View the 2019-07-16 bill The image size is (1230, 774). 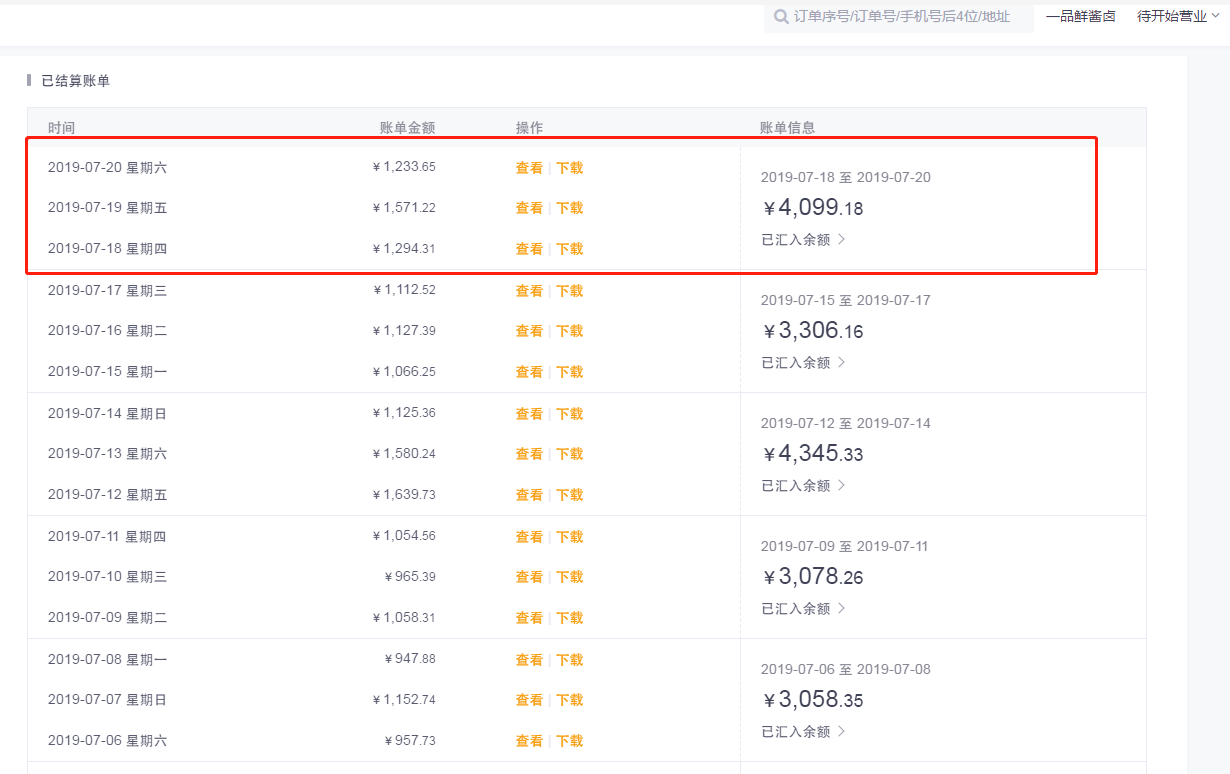tap(529, 331)
